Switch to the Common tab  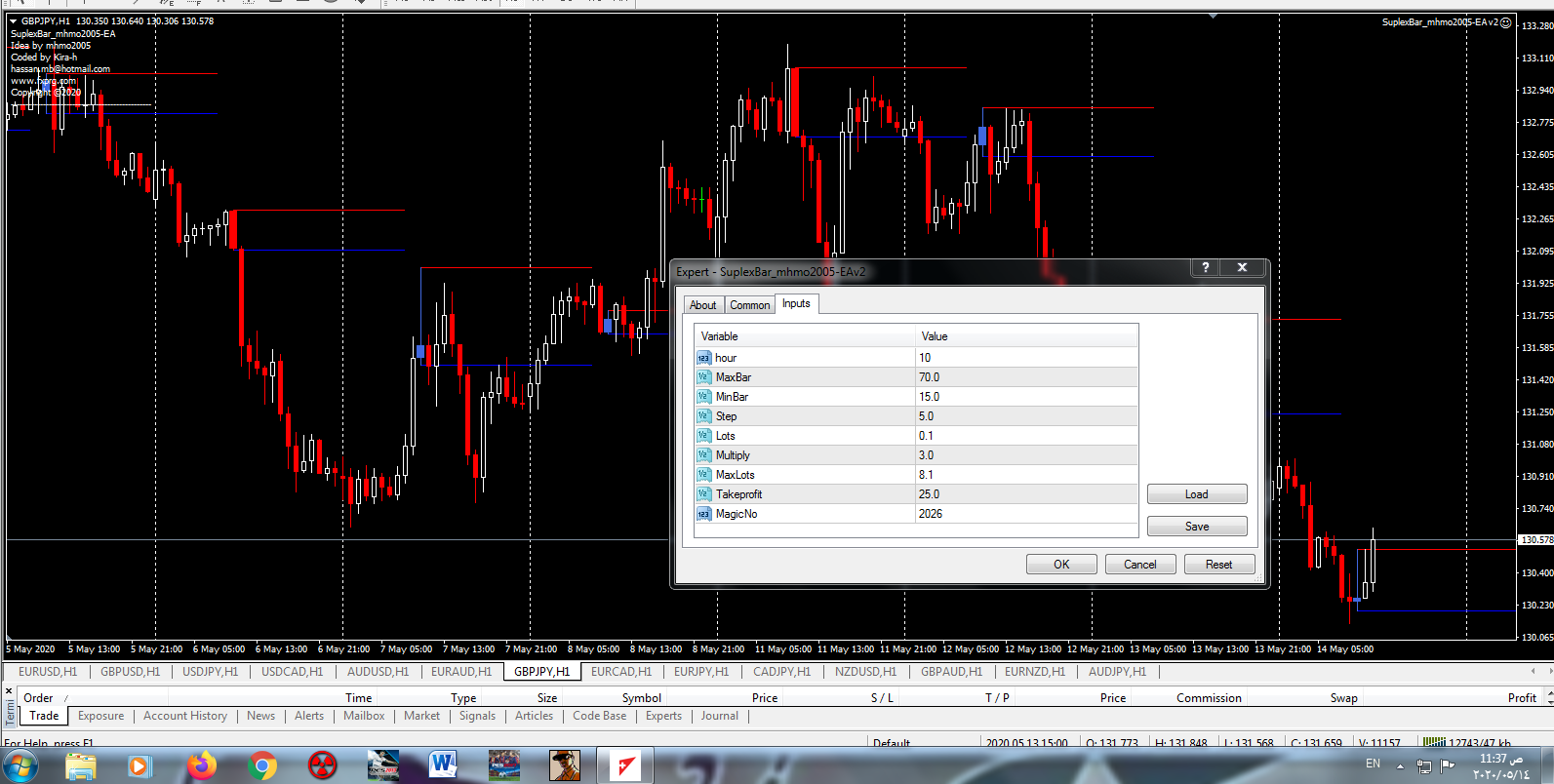[749, 305]
